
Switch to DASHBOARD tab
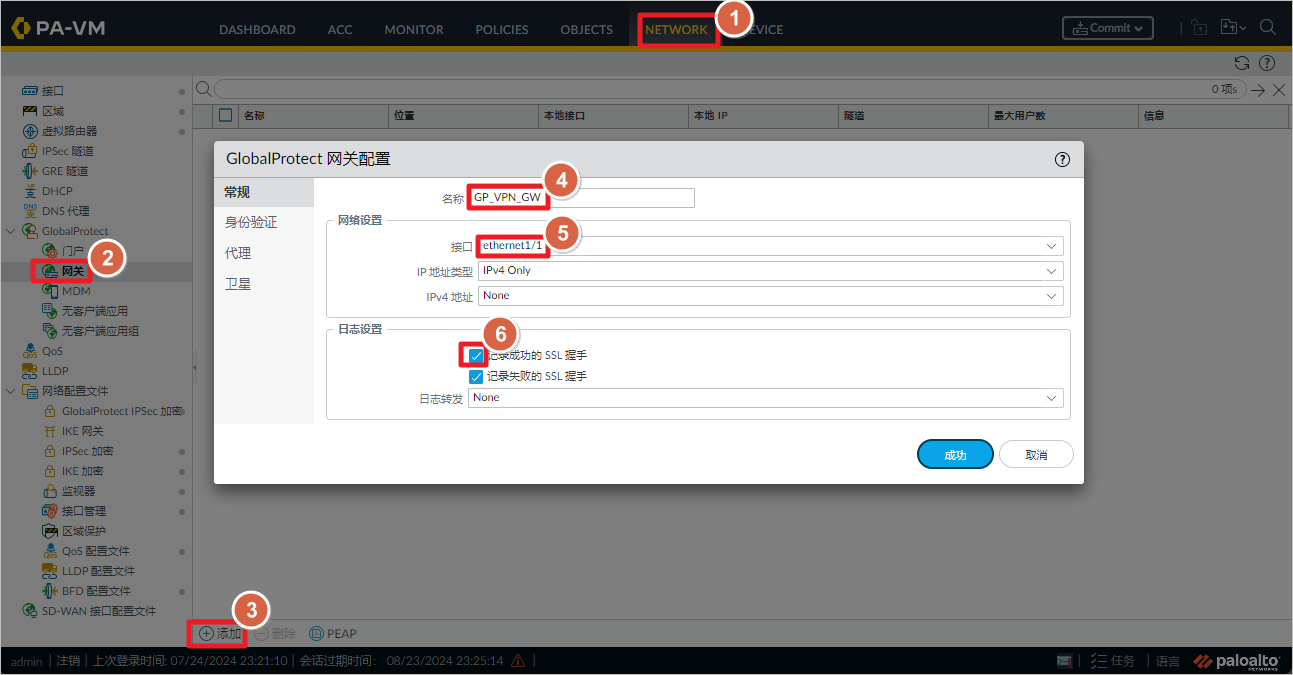pos(257,29)
